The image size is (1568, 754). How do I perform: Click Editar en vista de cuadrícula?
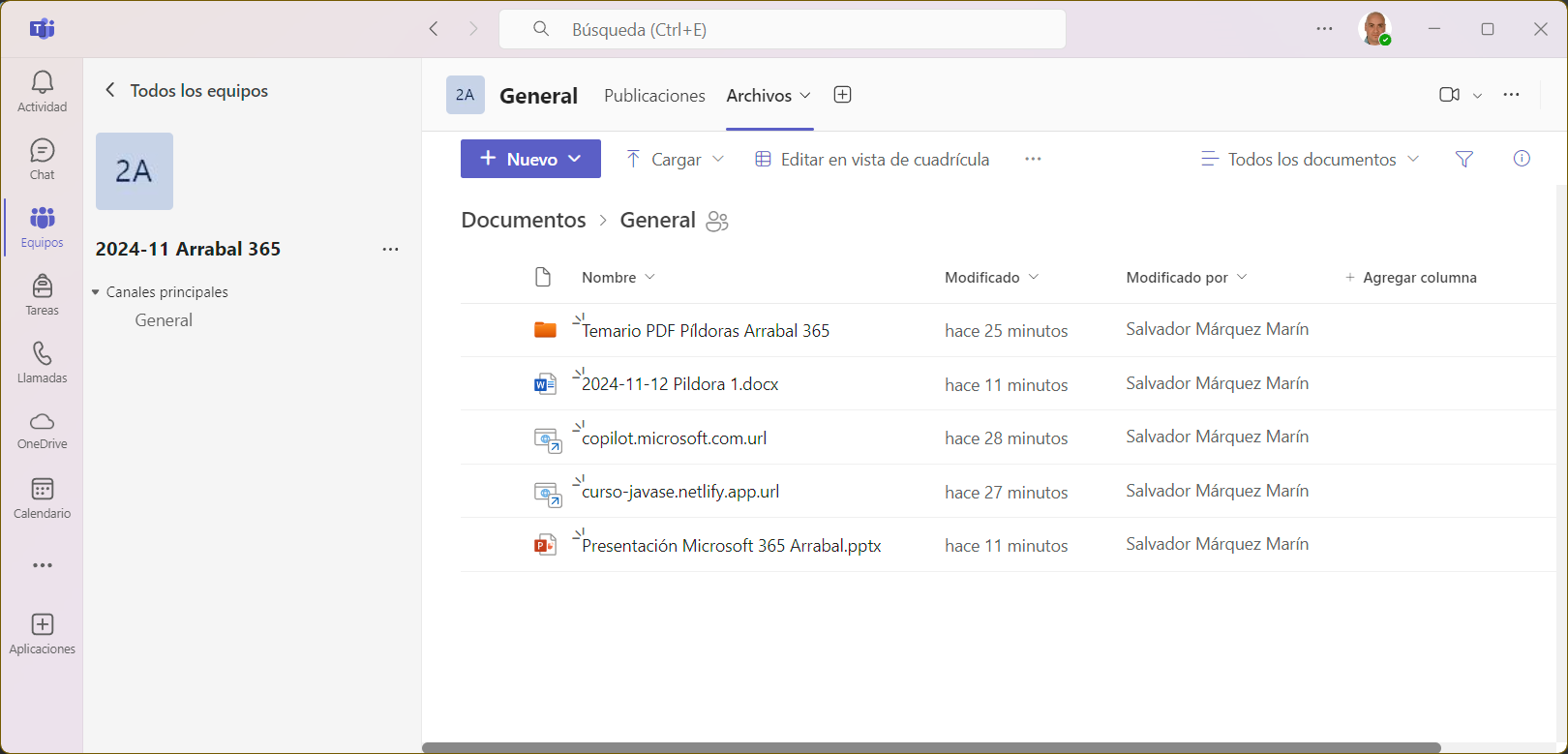tap(872, 159)
